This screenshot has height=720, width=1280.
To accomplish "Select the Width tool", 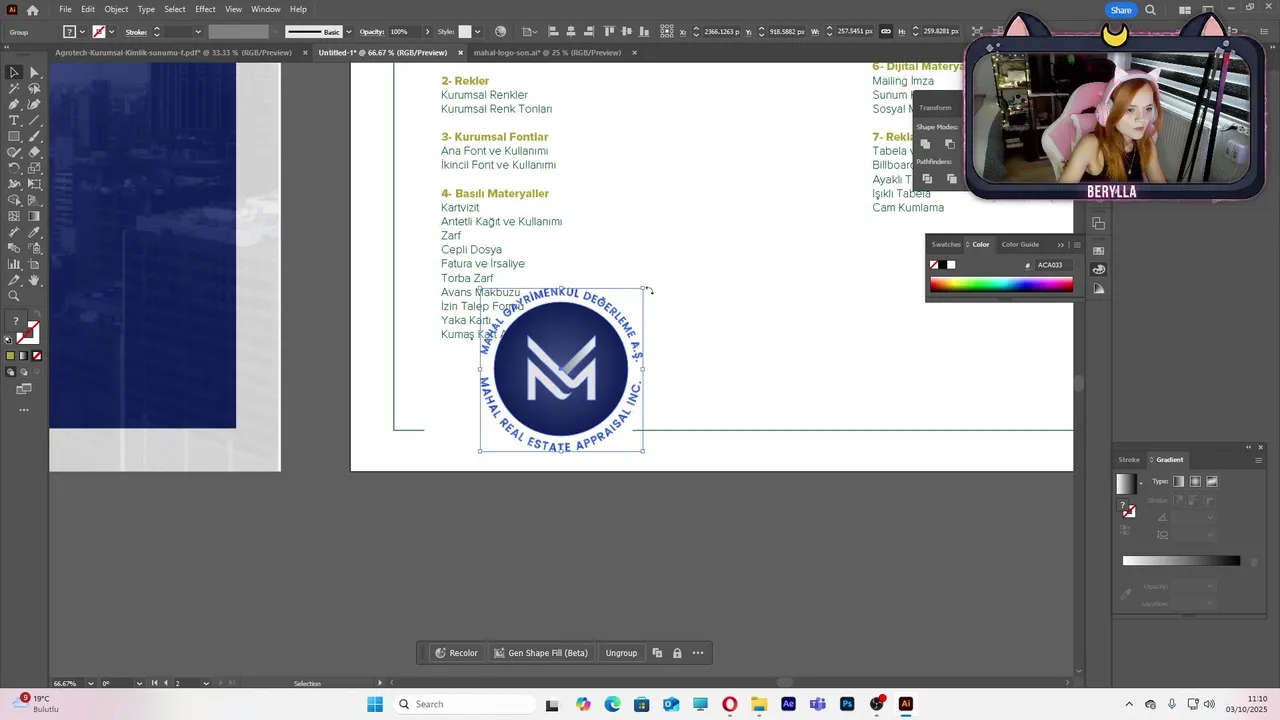I will point(14,184).
